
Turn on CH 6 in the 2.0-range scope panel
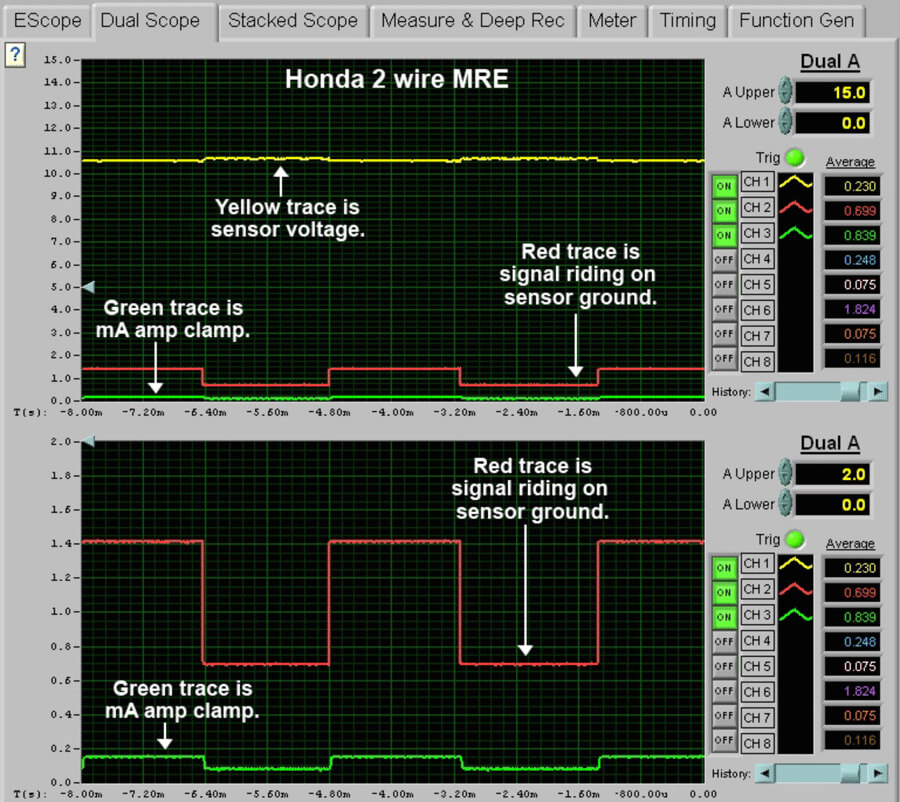coord(724,691)
